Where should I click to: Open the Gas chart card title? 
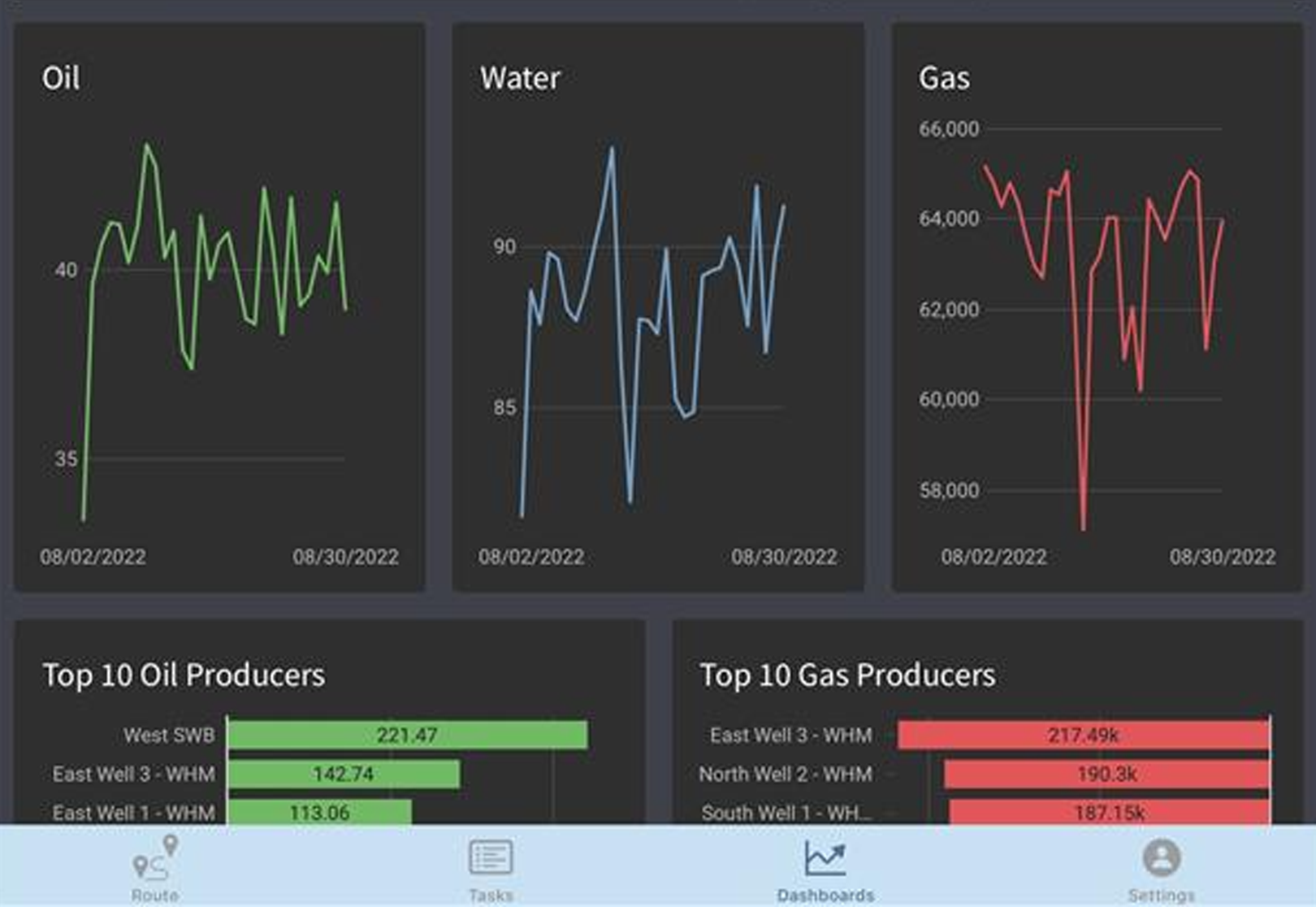pos(944,78)
